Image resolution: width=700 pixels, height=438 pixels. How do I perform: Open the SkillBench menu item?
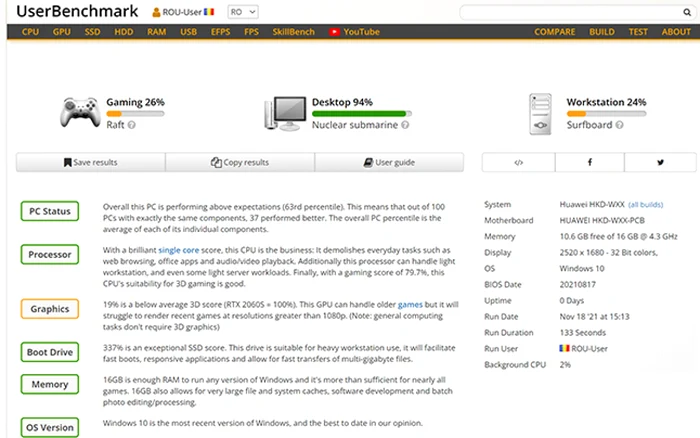(x=293, y=32)
